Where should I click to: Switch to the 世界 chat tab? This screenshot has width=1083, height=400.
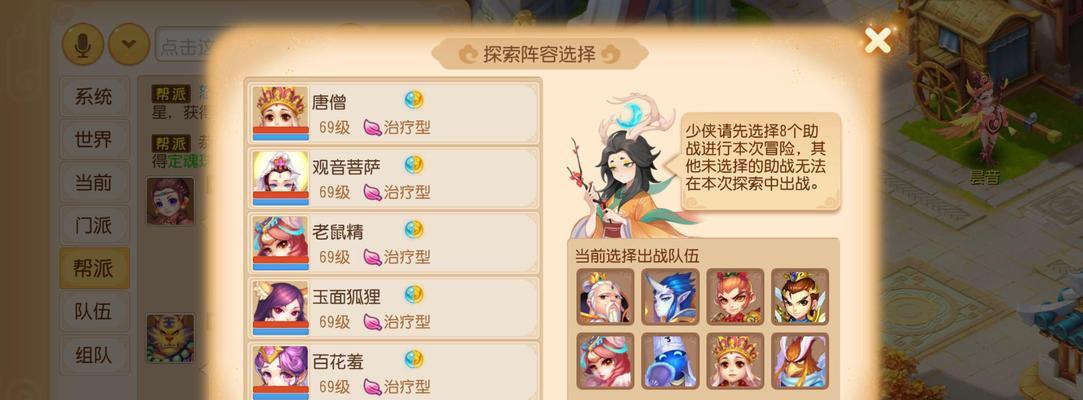point(94,140)
